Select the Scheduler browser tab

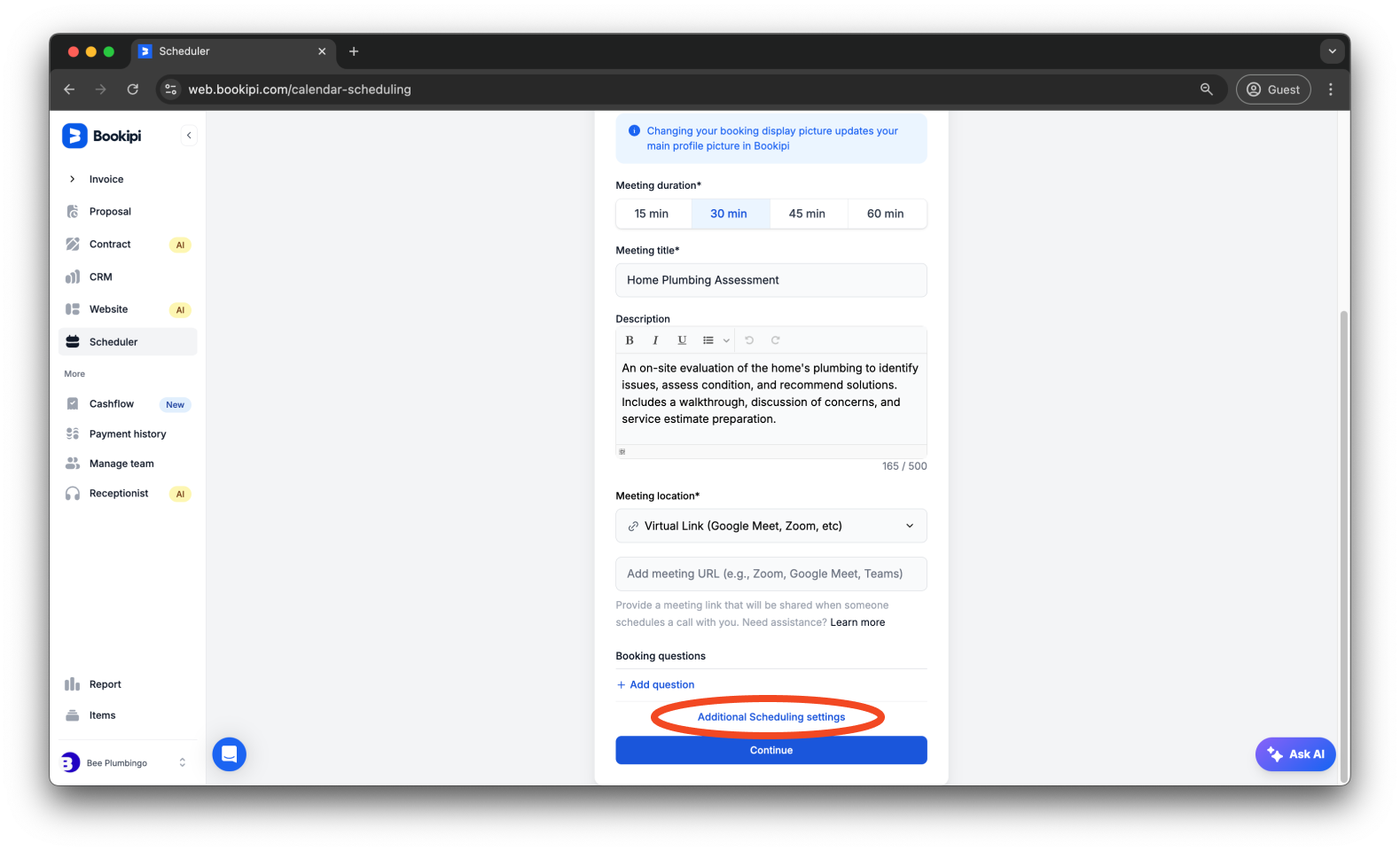pos(234,51)
